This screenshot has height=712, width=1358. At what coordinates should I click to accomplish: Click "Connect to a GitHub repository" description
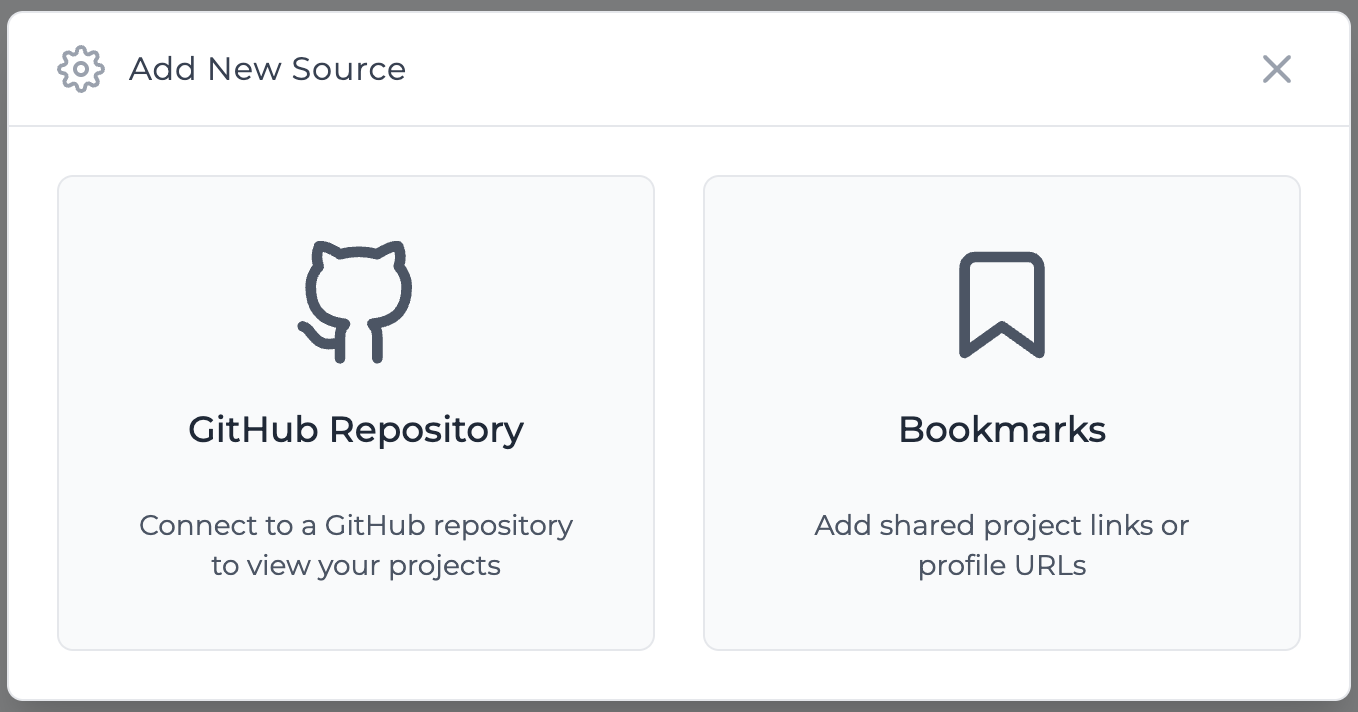click(x=356, y=525)
